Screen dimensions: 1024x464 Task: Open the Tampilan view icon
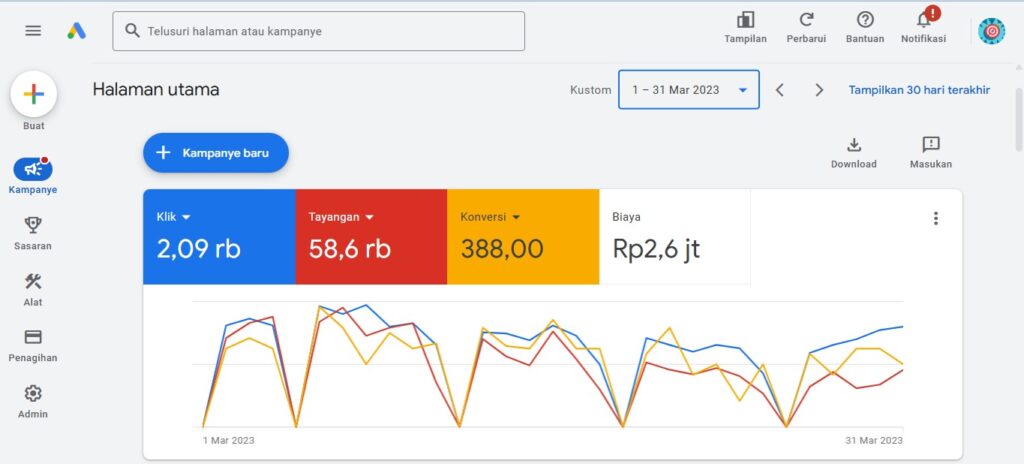tap(745, 20)
